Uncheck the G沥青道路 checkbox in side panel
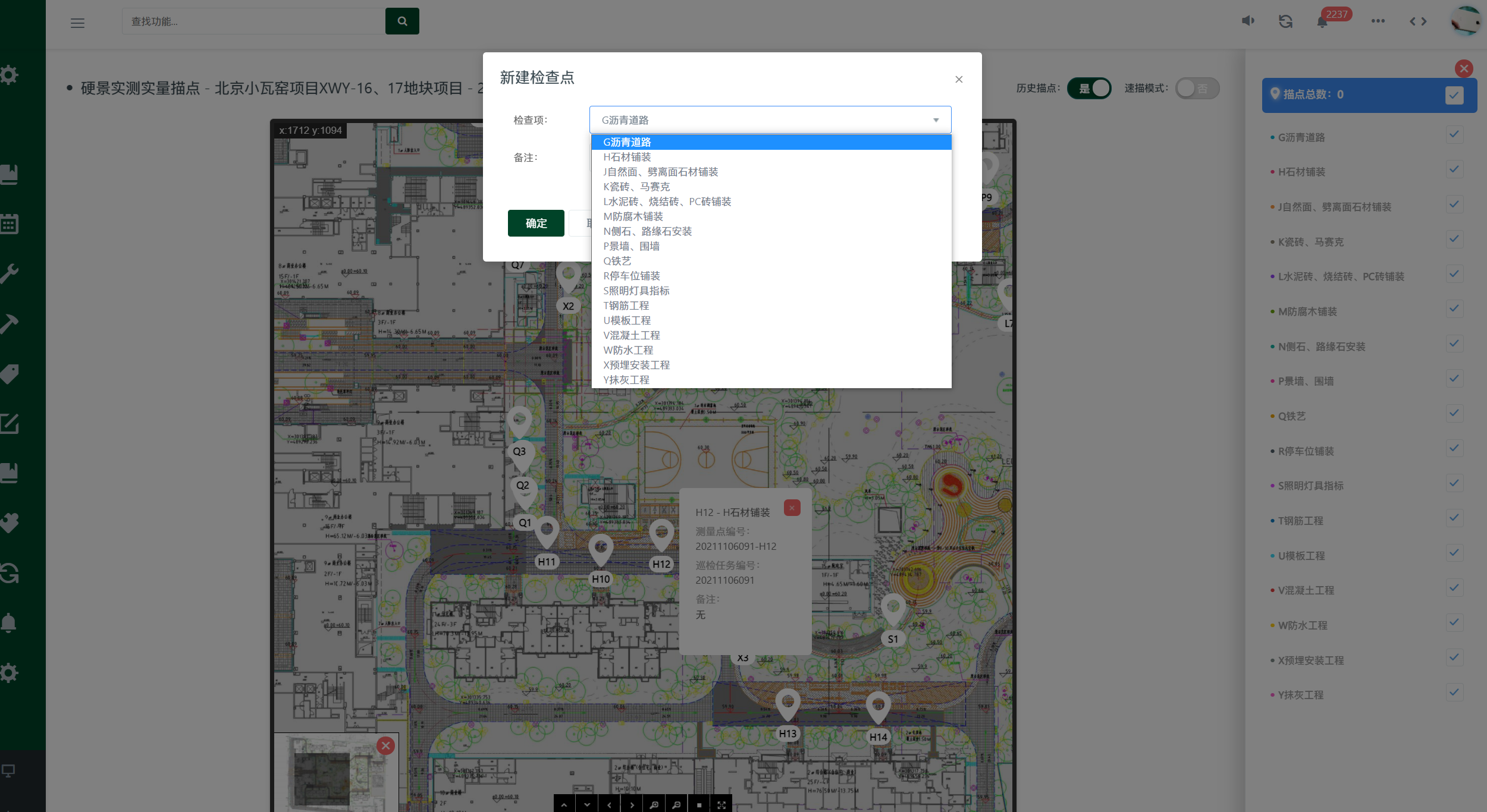 pyautogui.click(x=1454, y=135)
